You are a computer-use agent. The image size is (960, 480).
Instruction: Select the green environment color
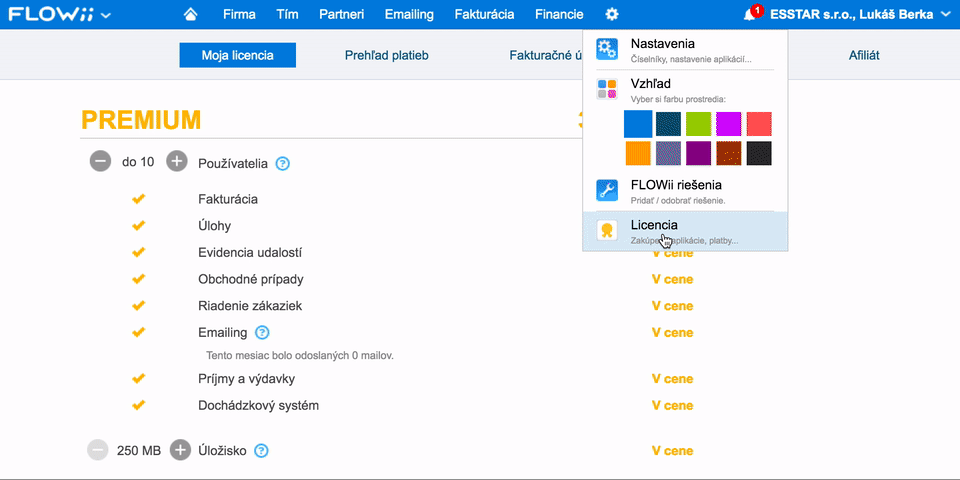click(x=698, y=124)
